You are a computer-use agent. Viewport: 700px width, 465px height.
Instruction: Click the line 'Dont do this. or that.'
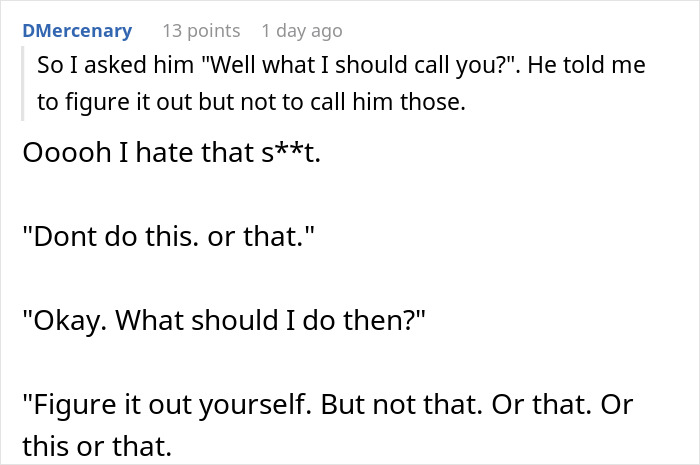[168, 236]
